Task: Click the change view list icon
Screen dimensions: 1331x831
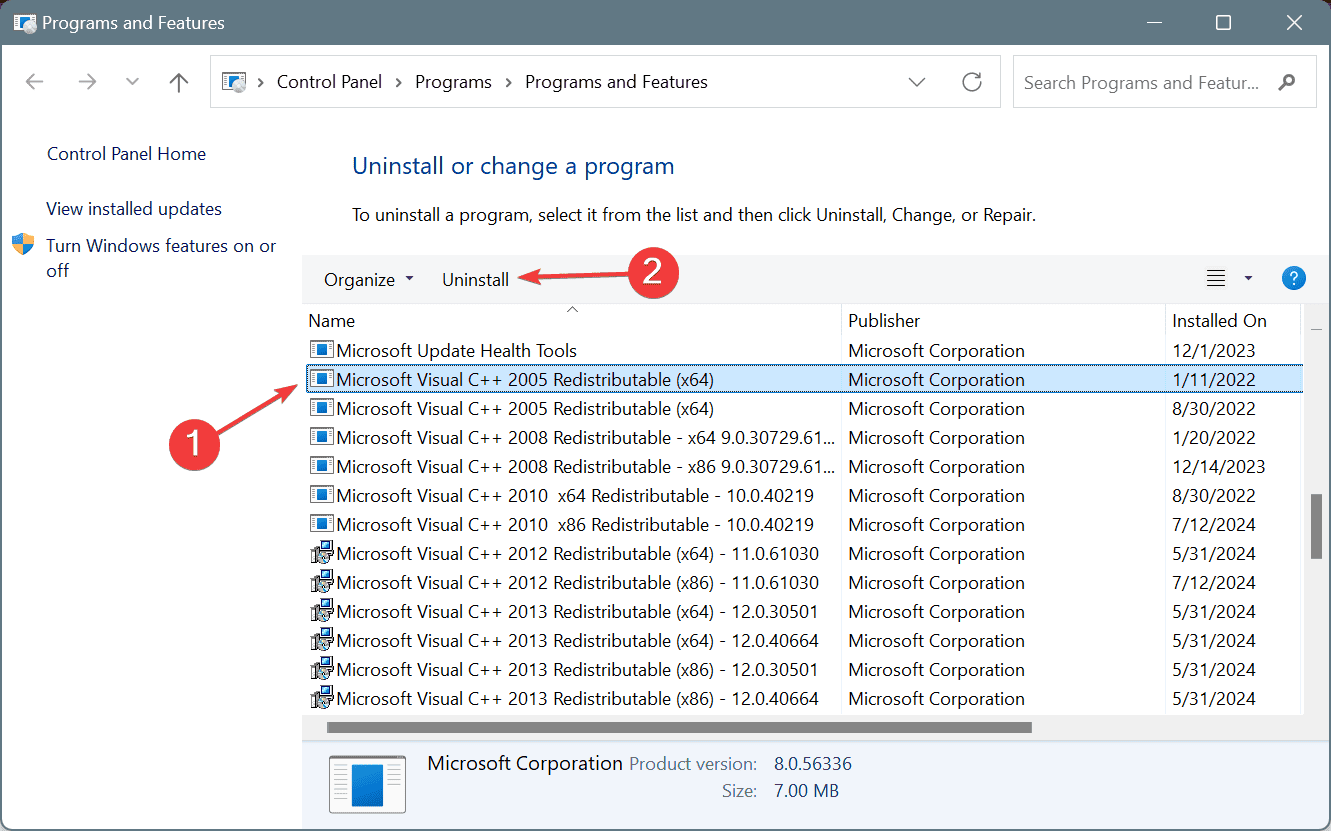Action: click(x=1216, y=279)
